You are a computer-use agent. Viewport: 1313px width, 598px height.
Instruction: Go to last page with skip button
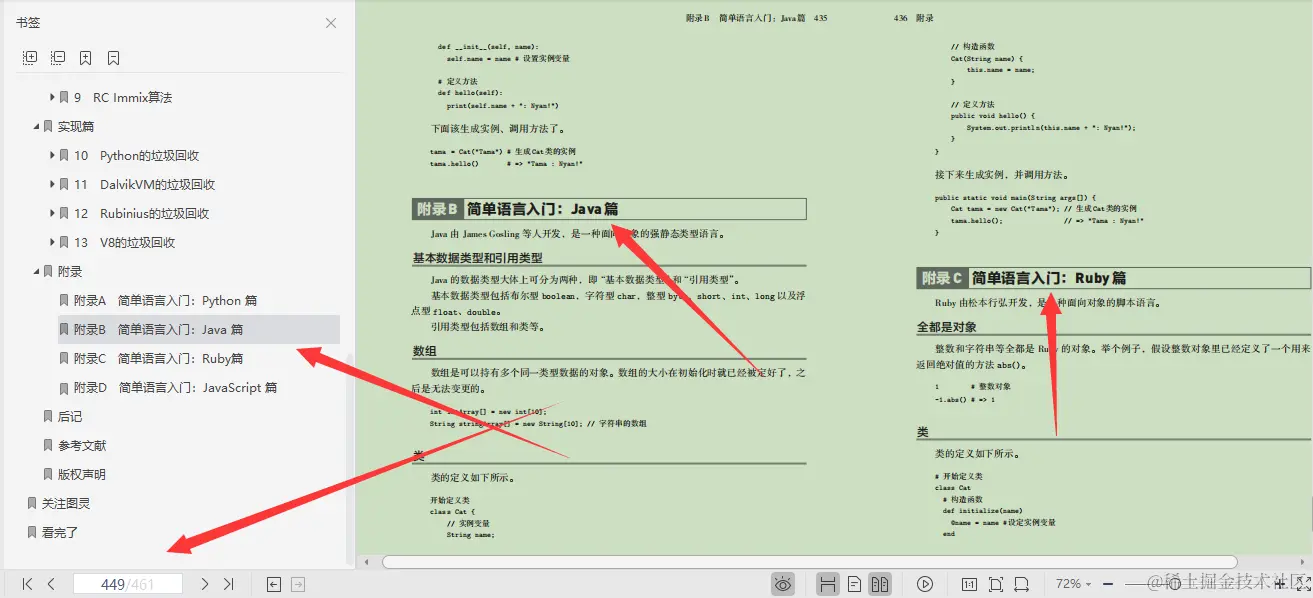point(226,585)
